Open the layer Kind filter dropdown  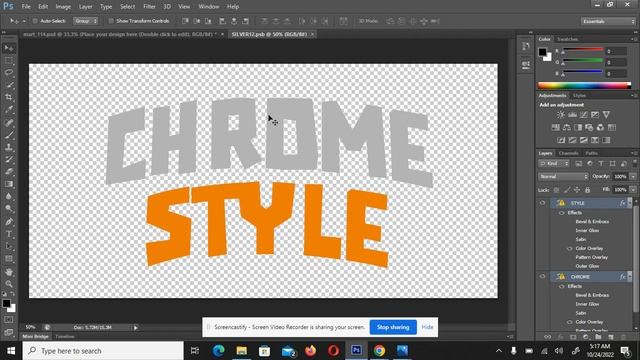[x=554, y=164]
